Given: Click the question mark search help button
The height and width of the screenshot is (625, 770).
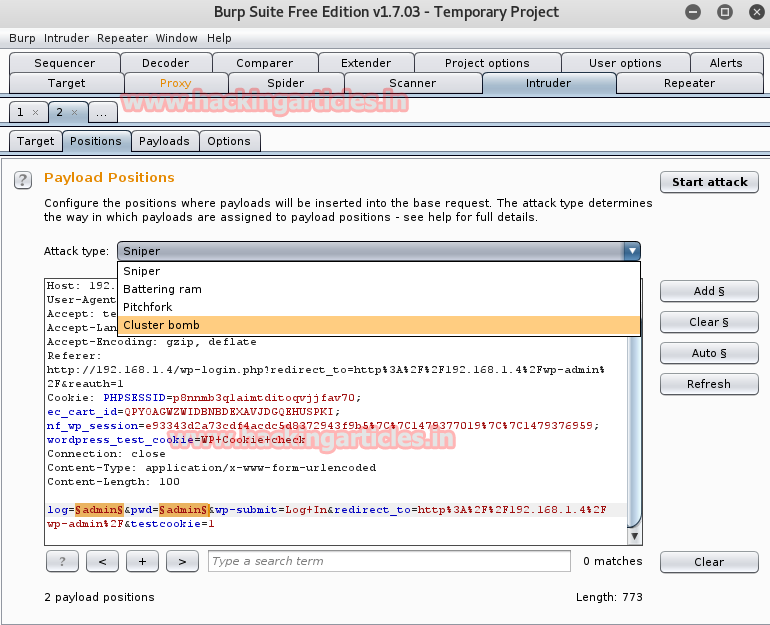Looking at the screenshot, I should (62, 561).
